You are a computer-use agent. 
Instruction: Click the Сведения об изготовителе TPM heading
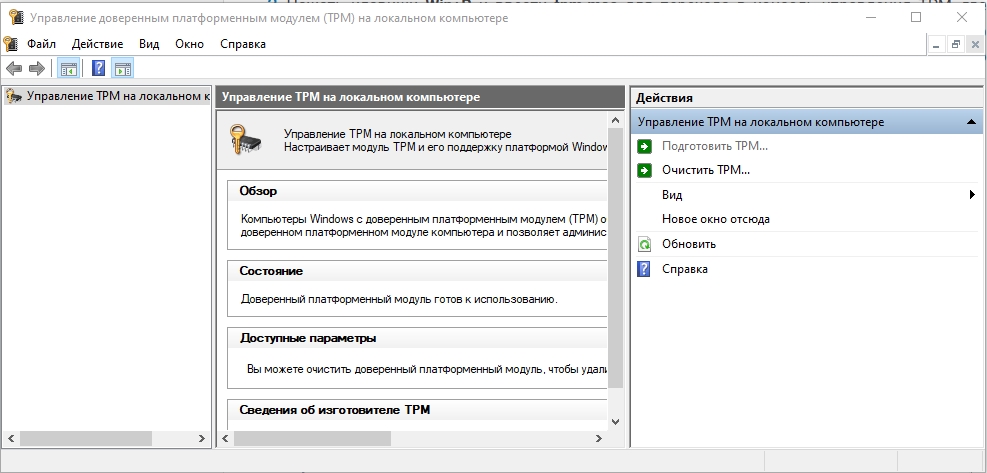coord(334,410)
